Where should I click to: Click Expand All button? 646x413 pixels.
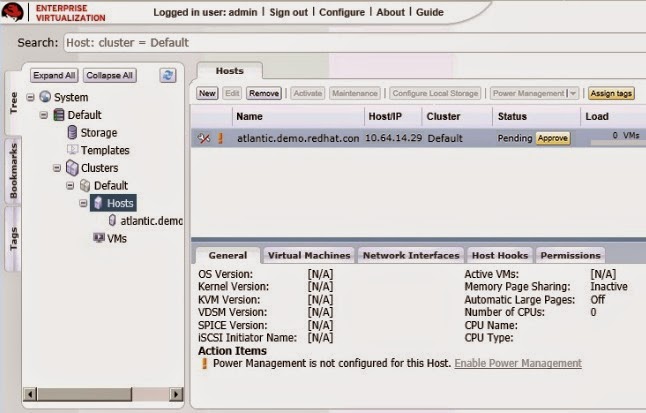[54, 75]
